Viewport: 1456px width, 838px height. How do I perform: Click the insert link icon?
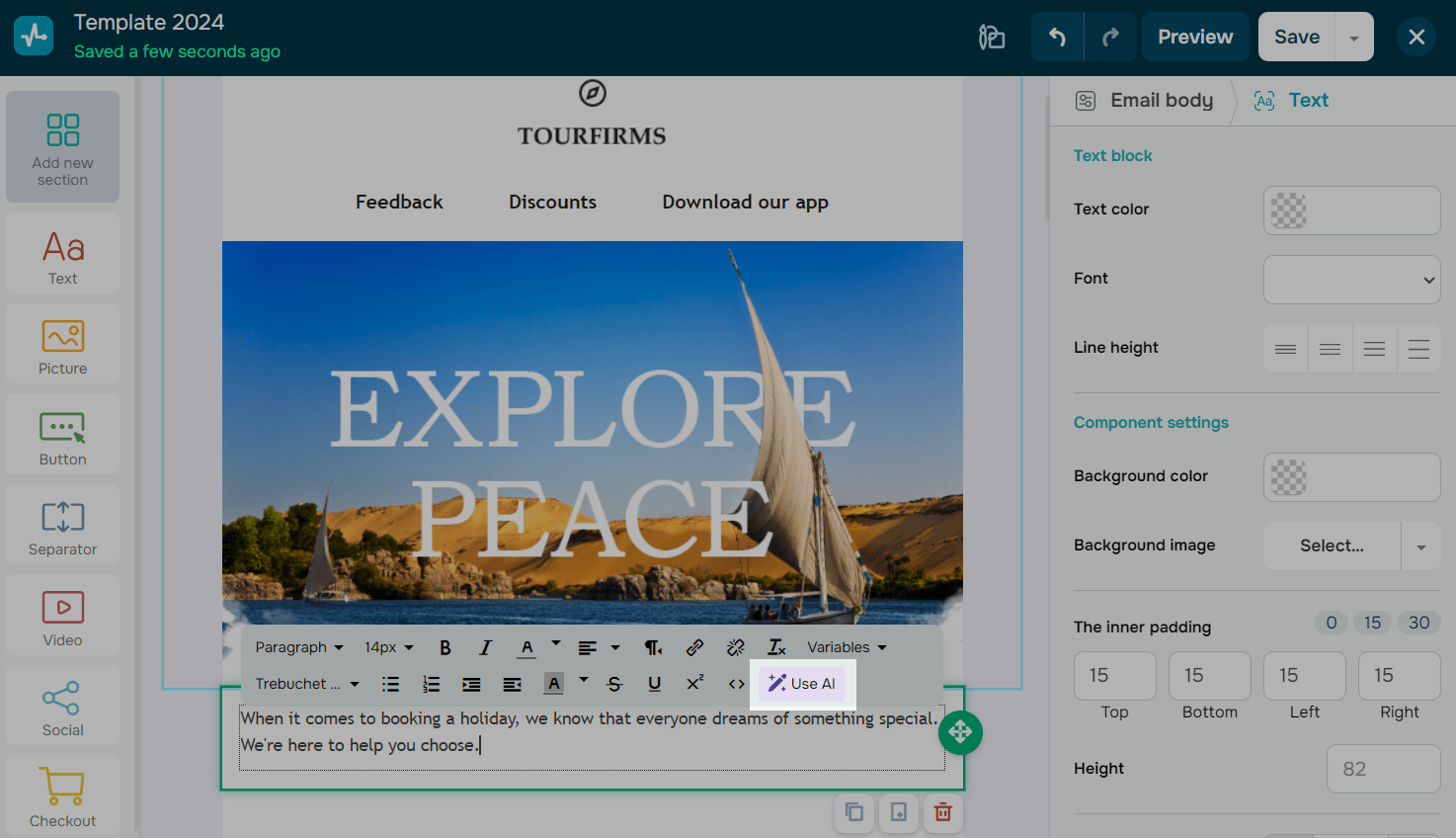click(x=694, y=647)
